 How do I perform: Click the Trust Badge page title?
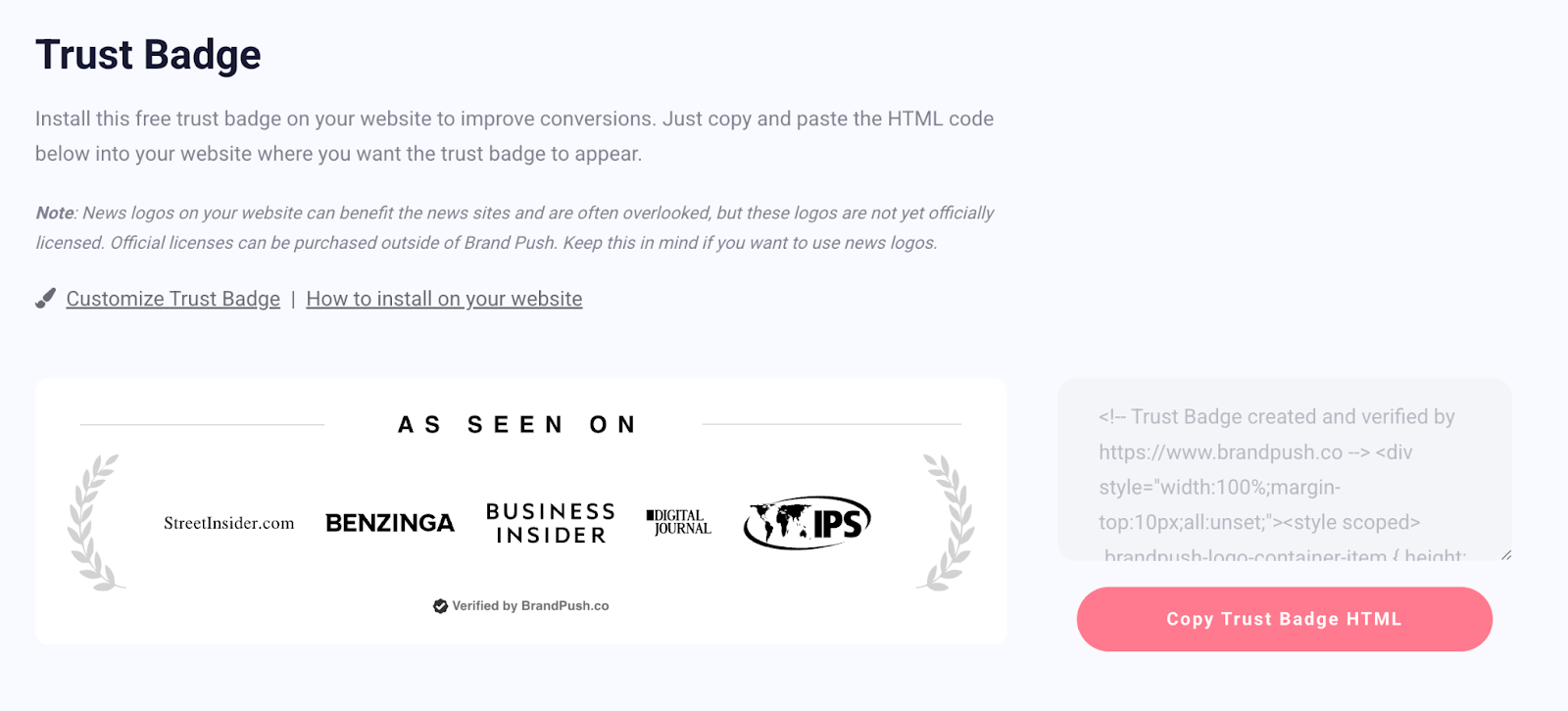pyautogui.click(x=148, y=55)
